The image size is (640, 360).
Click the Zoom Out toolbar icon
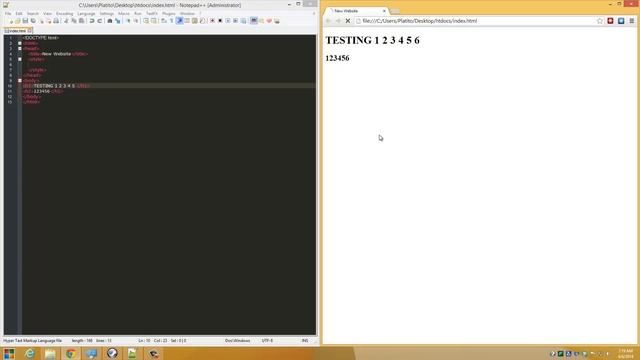136,21
